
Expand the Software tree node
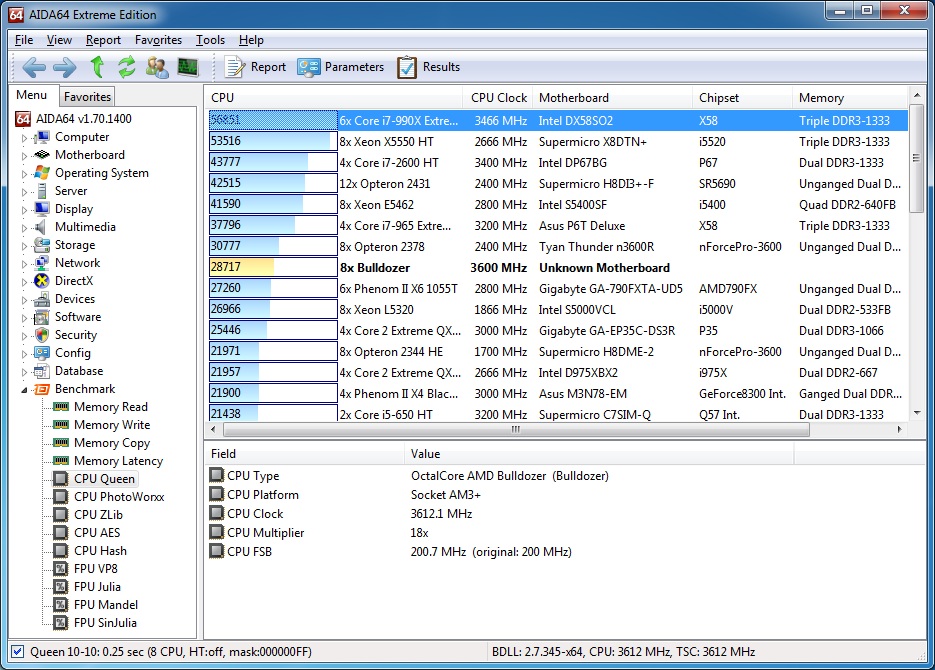(24, 318)
